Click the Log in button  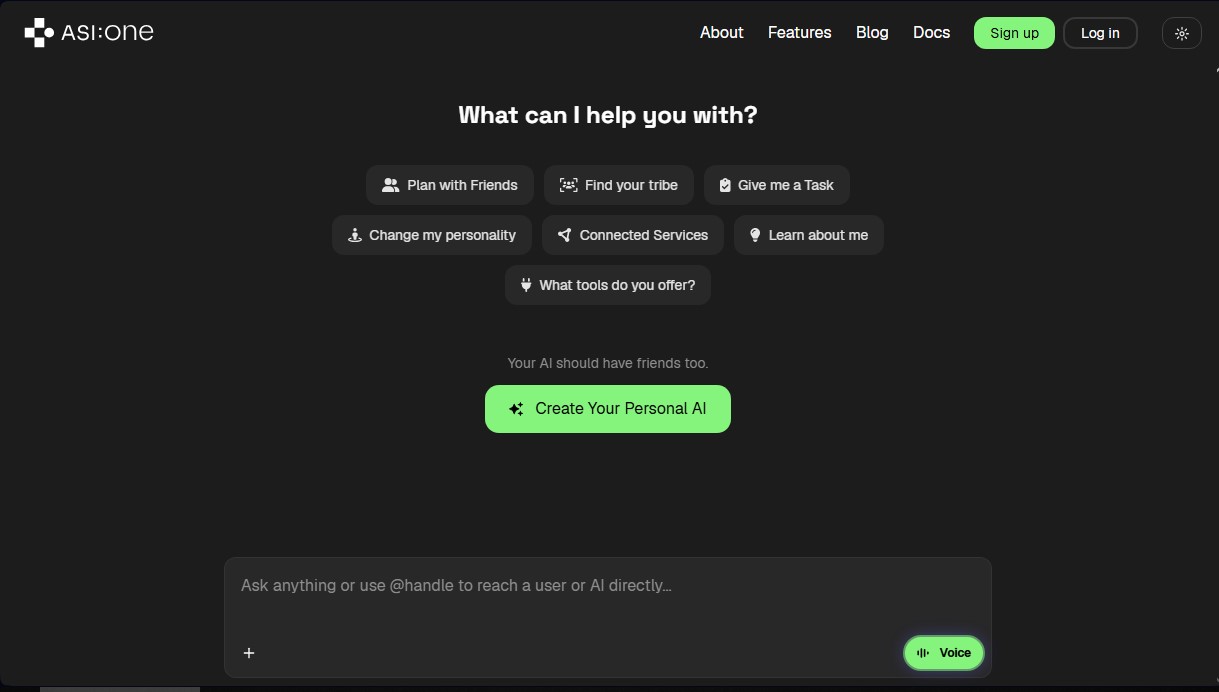[1100, 33]
